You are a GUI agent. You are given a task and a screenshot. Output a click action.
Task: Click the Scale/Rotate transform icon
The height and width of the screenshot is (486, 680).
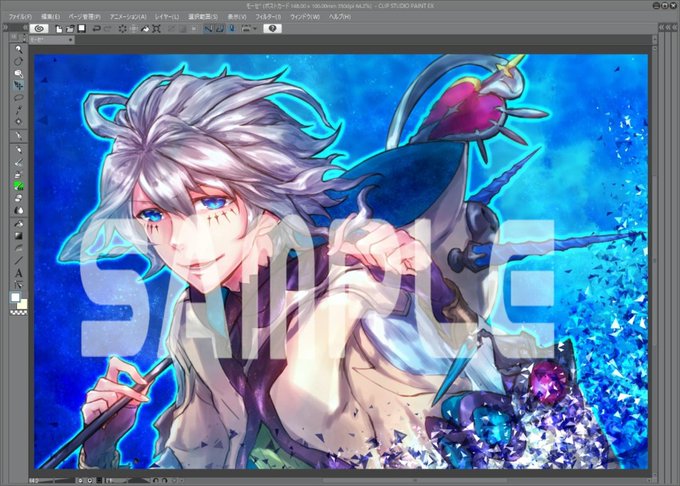click(156, 29)
